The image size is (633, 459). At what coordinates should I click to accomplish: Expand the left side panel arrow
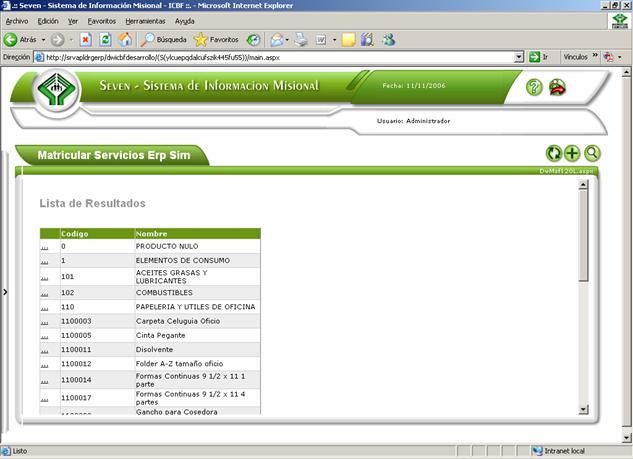click(x=4, y=292)
